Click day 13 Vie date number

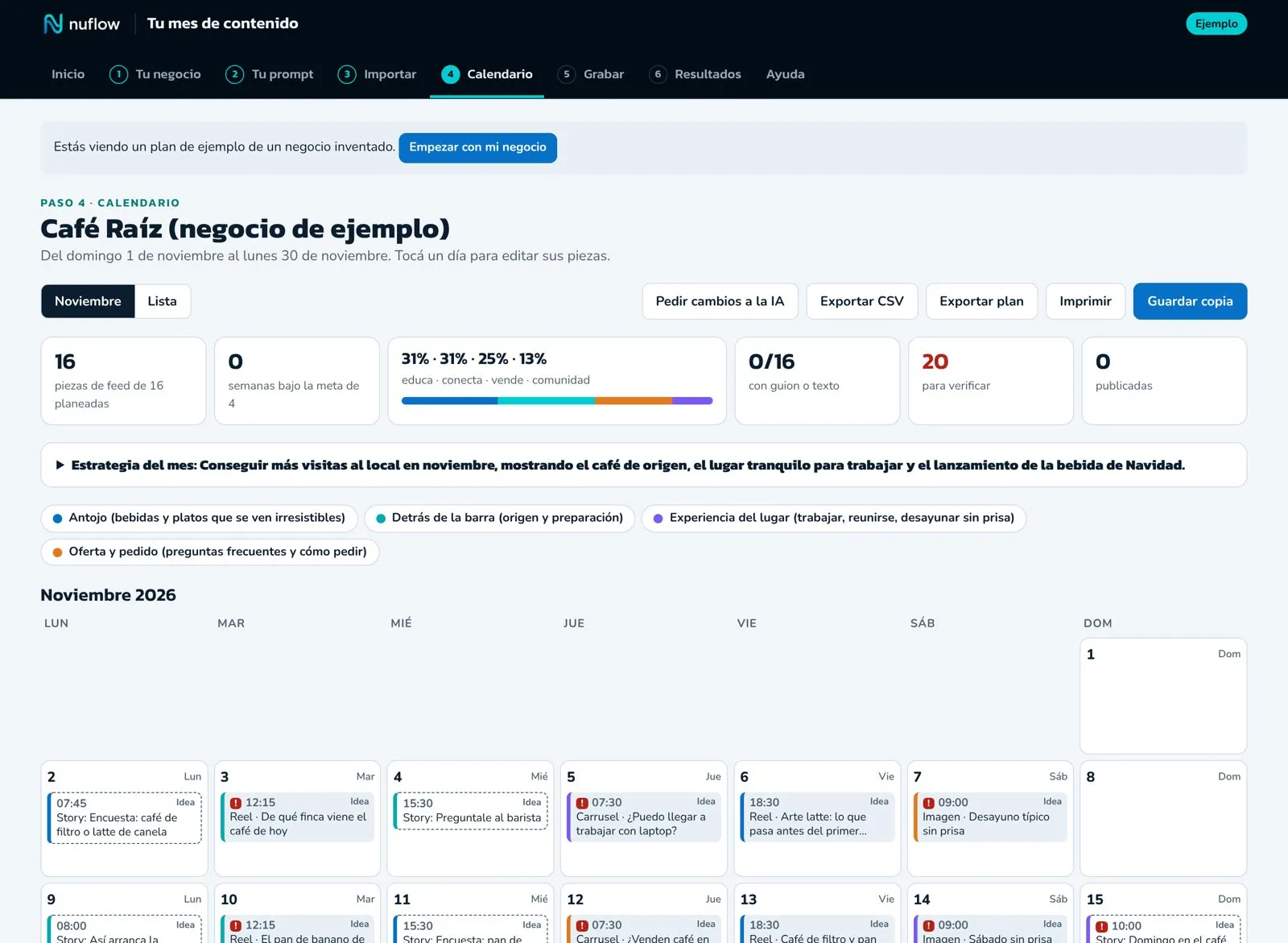(749, 900)
